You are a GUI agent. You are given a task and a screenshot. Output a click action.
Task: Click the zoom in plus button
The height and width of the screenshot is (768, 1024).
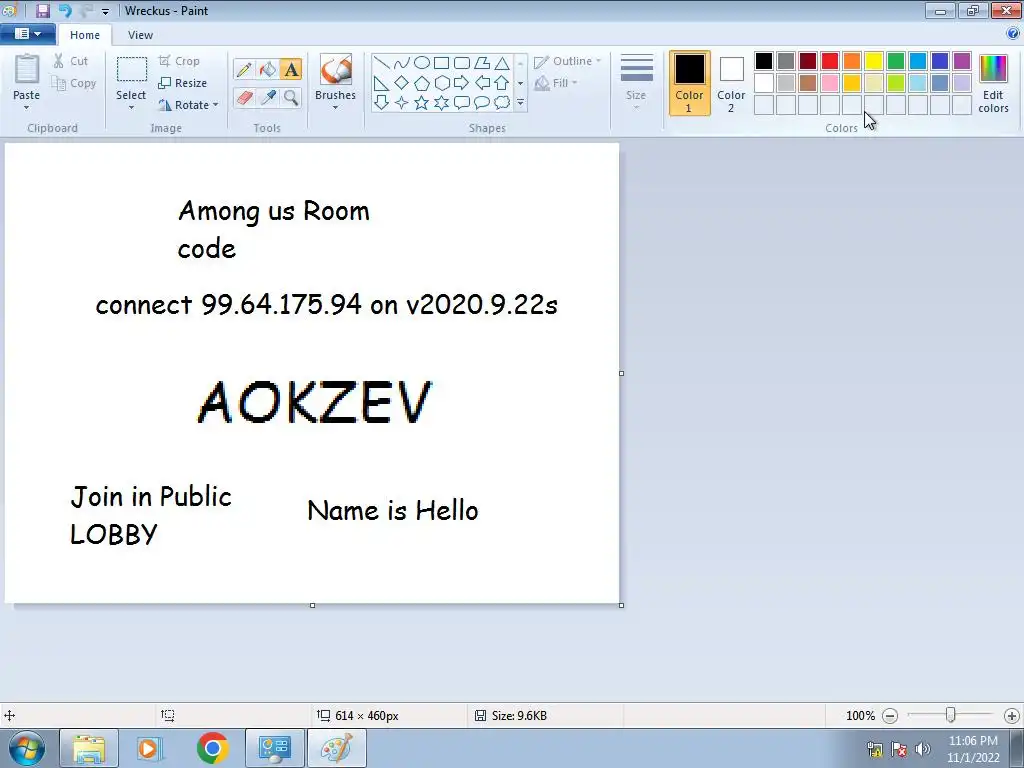click(1012, 716)
